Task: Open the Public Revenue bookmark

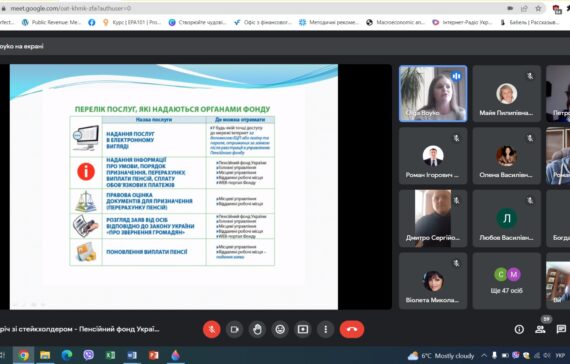Action: click(51, 23)
